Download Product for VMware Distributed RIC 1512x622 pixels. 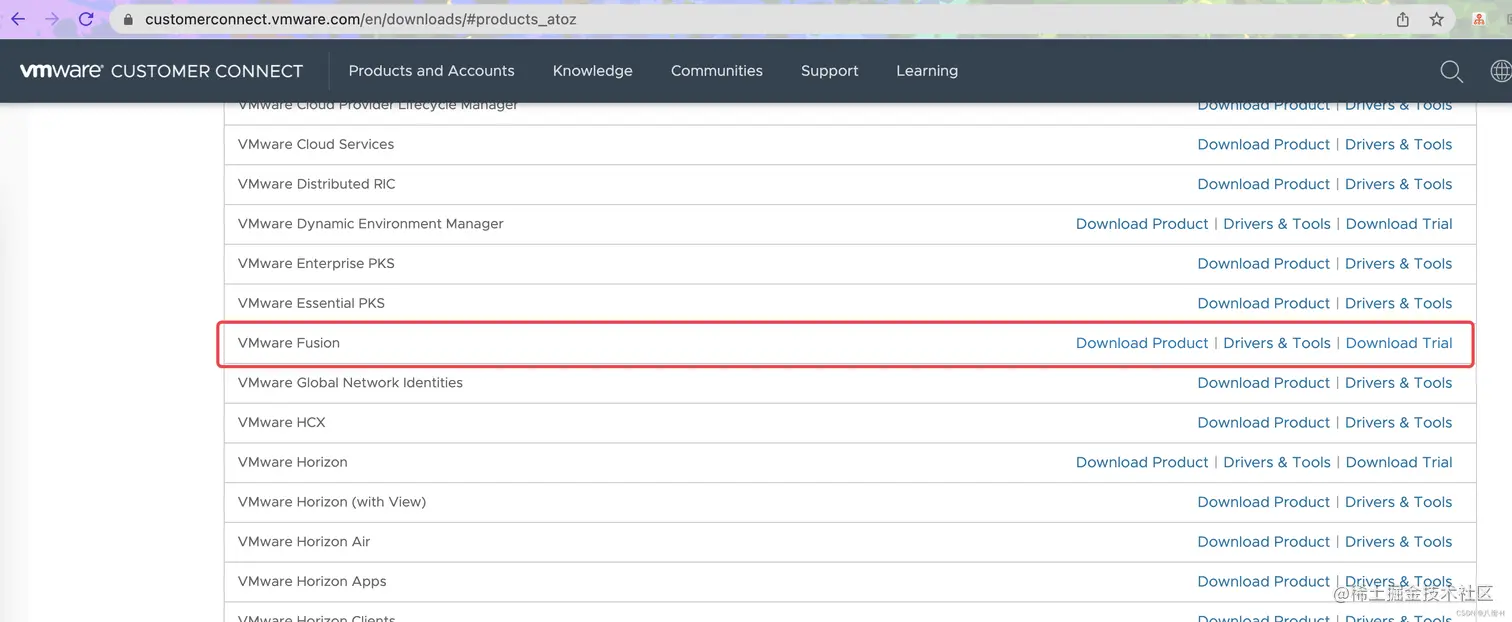click(x=1264, y=184)
